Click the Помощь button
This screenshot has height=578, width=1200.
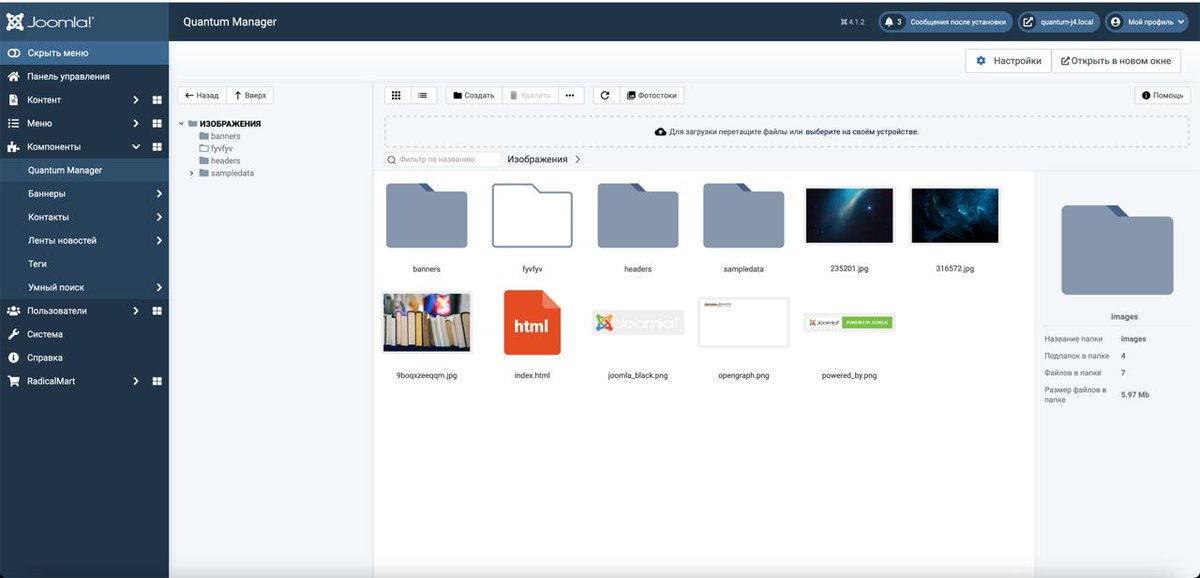[x=1163, y=95]
